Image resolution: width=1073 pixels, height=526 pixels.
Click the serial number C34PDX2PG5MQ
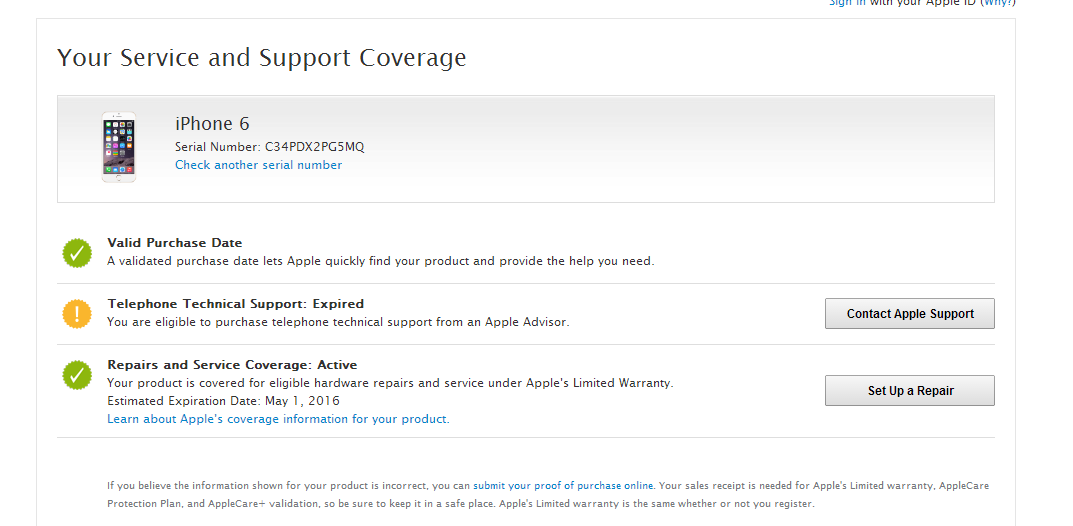pyautogui.click(x=314, y=147)
